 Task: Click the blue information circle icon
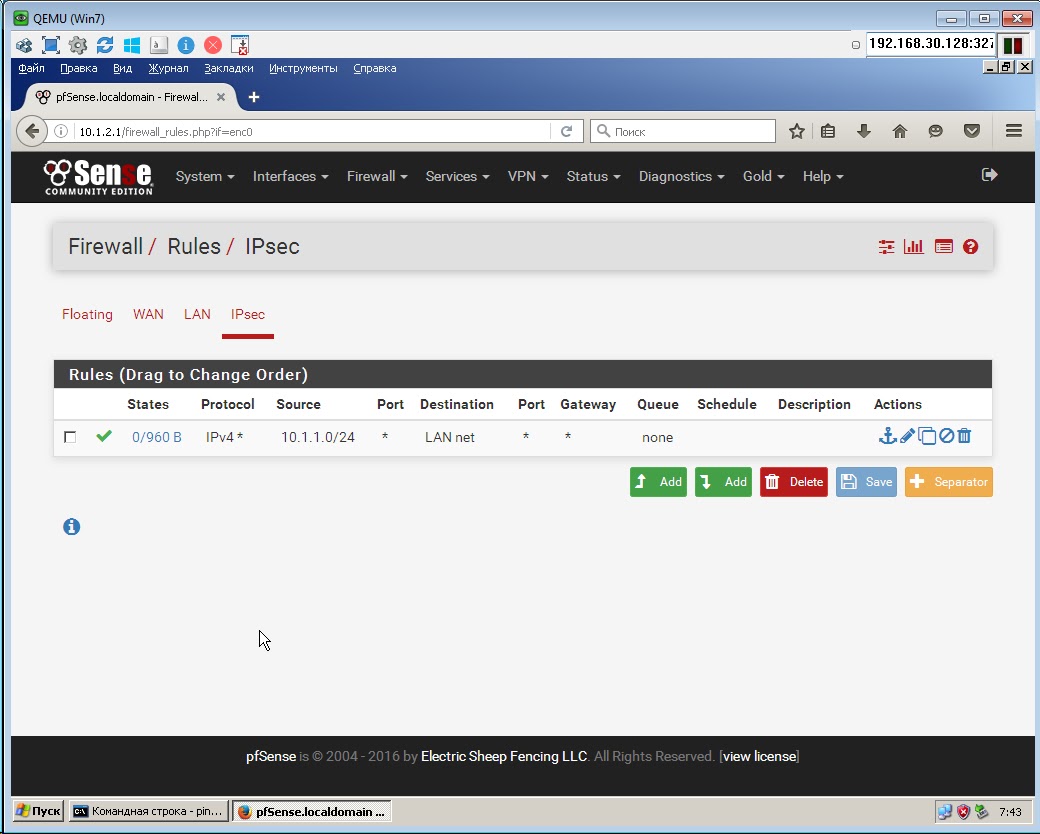point(71,526)
